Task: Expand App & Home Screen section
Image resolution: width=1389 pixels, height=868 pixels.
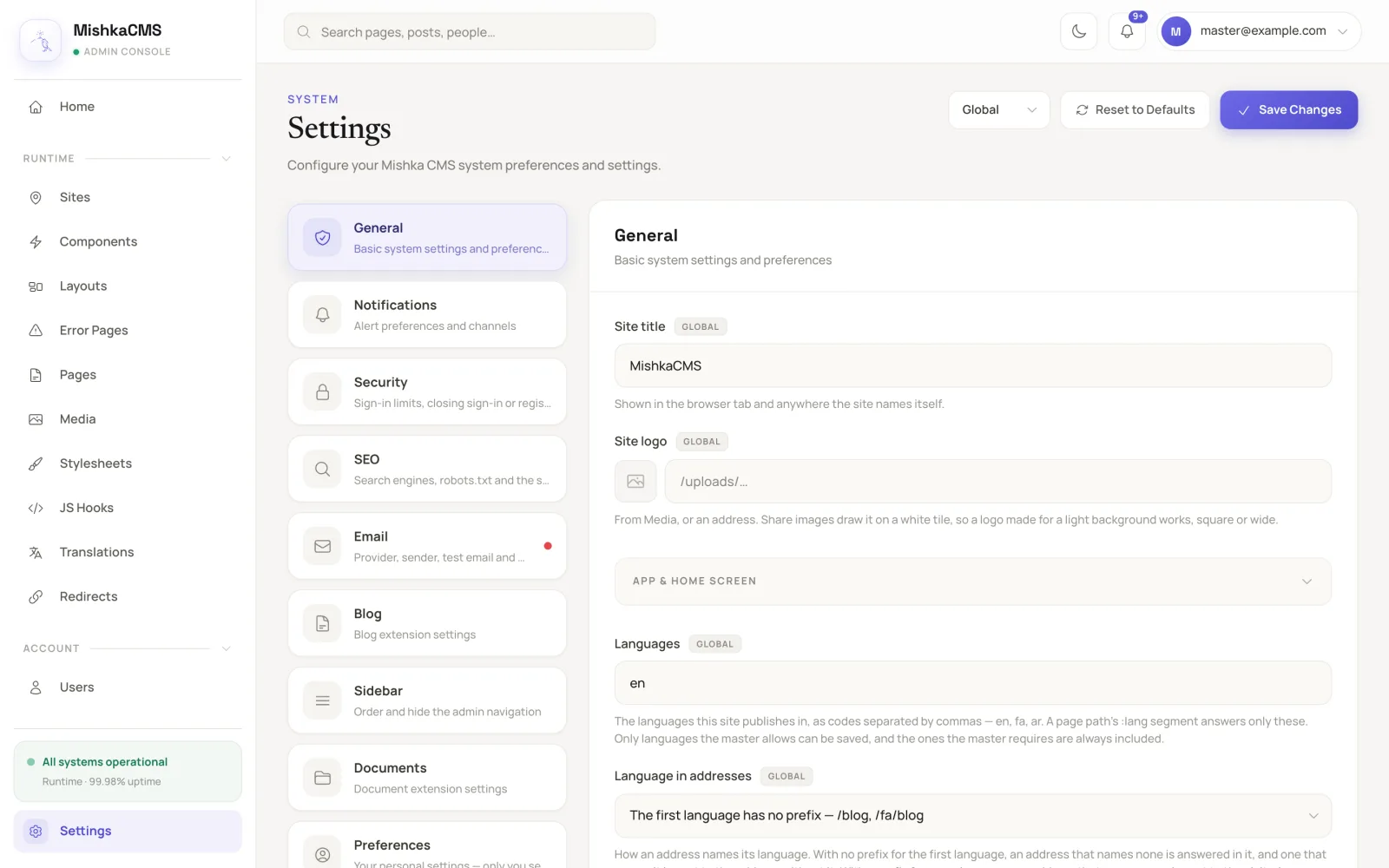Action: pyautogui.click(x=972, y=581)
